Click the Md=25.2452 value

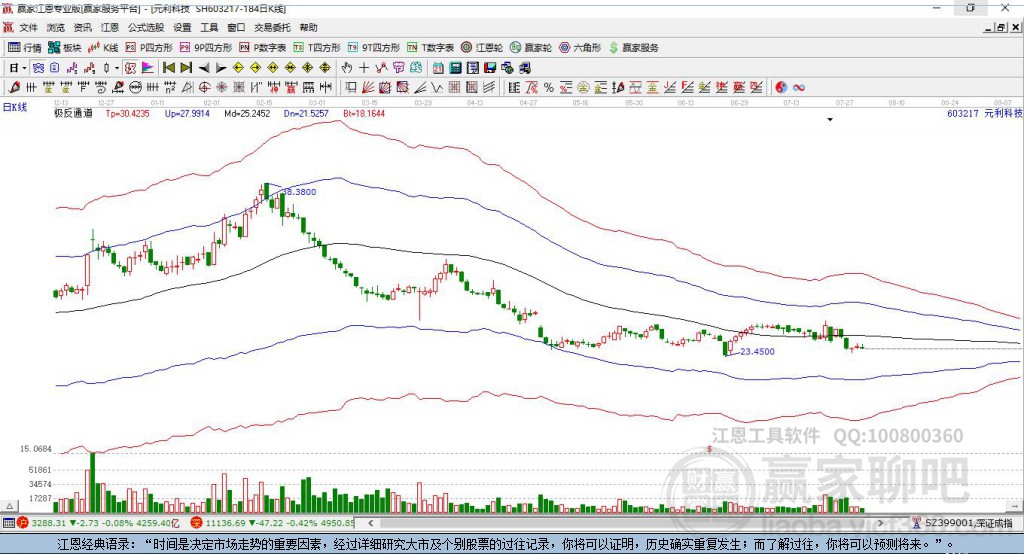[x=247, y=113]
